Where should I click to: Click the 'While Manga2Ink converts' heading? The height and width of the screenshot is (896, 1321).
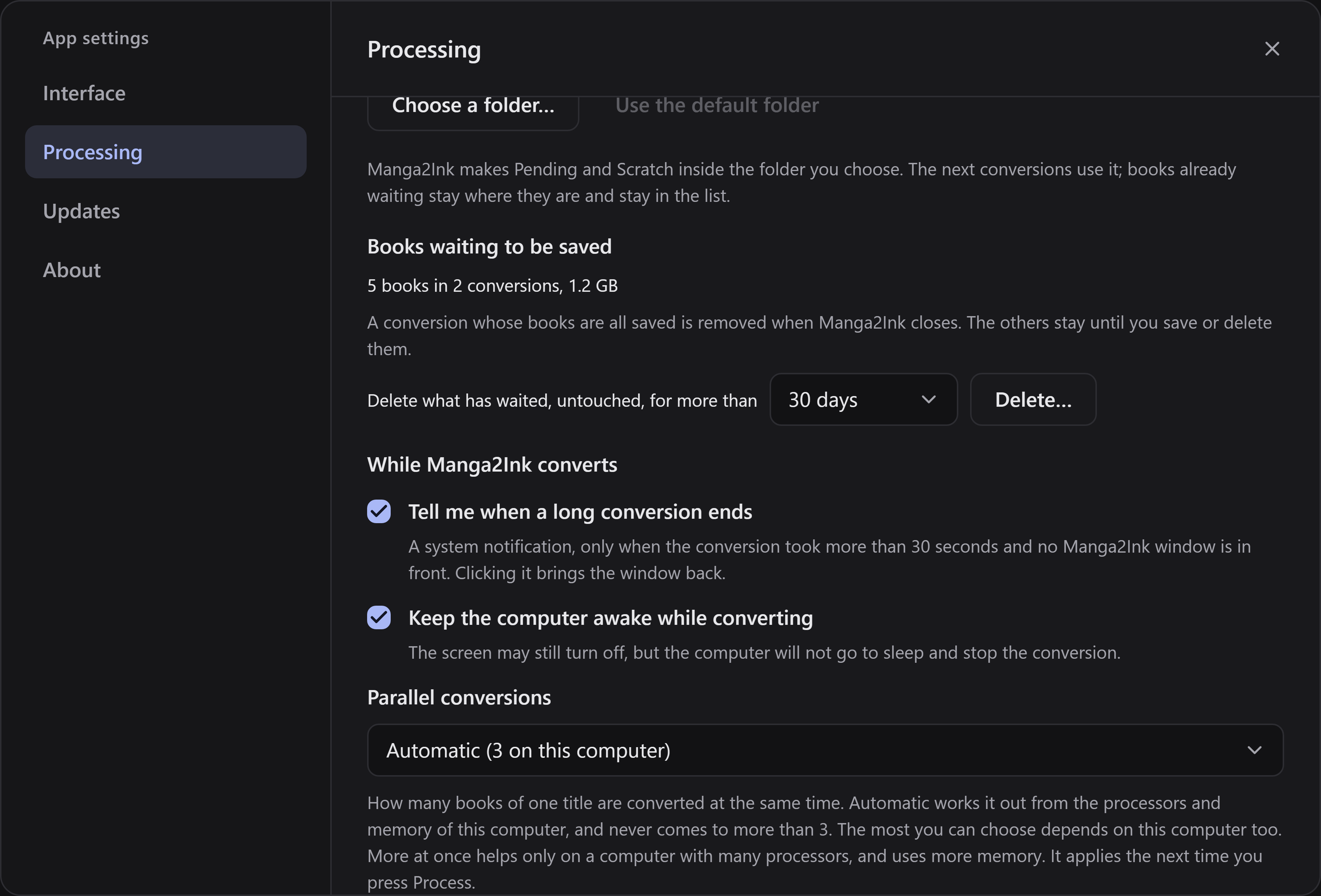click(x=492, y=465)
